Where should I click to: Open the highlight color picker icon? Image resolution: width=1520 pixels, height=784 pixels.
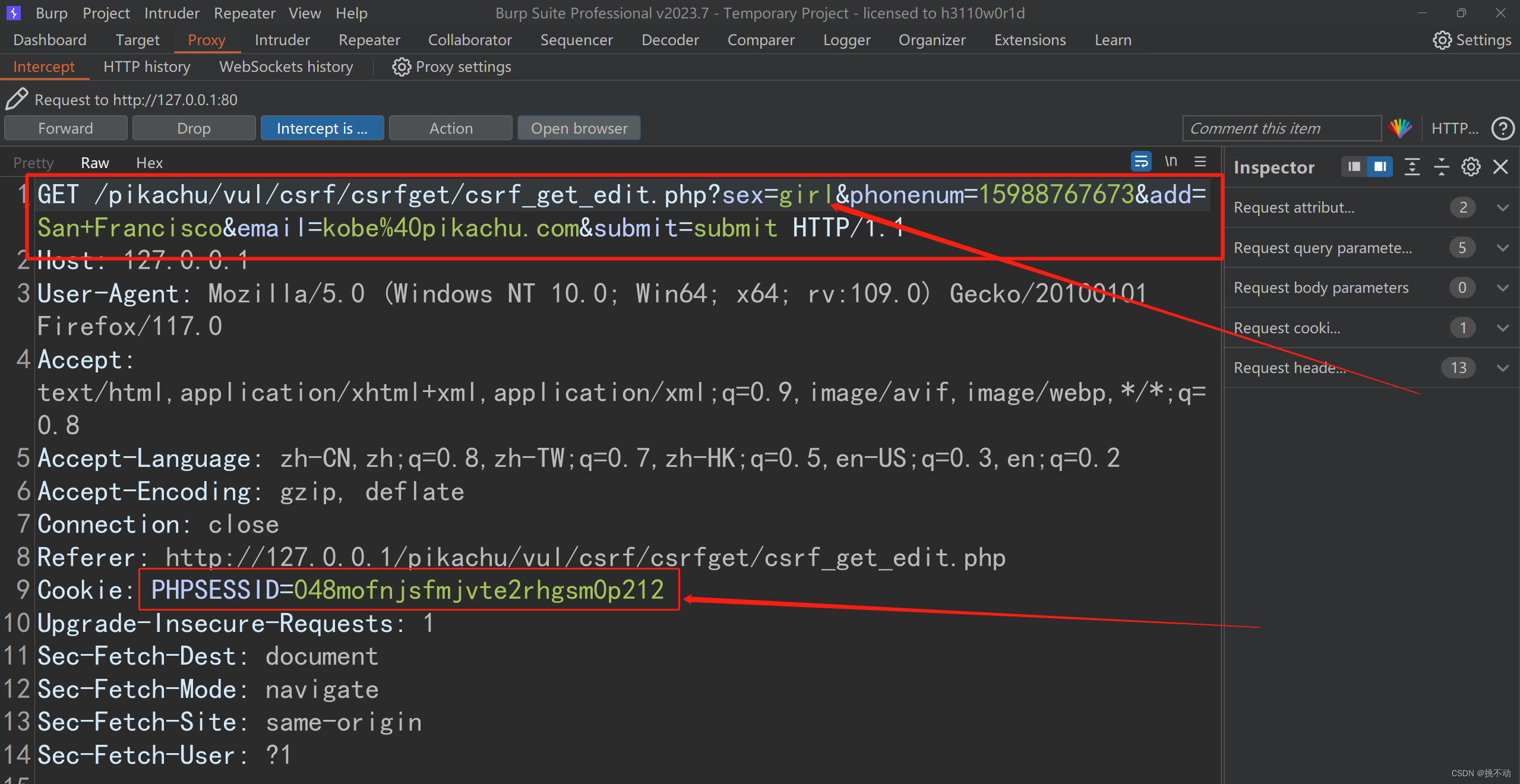click(1399, 128)
